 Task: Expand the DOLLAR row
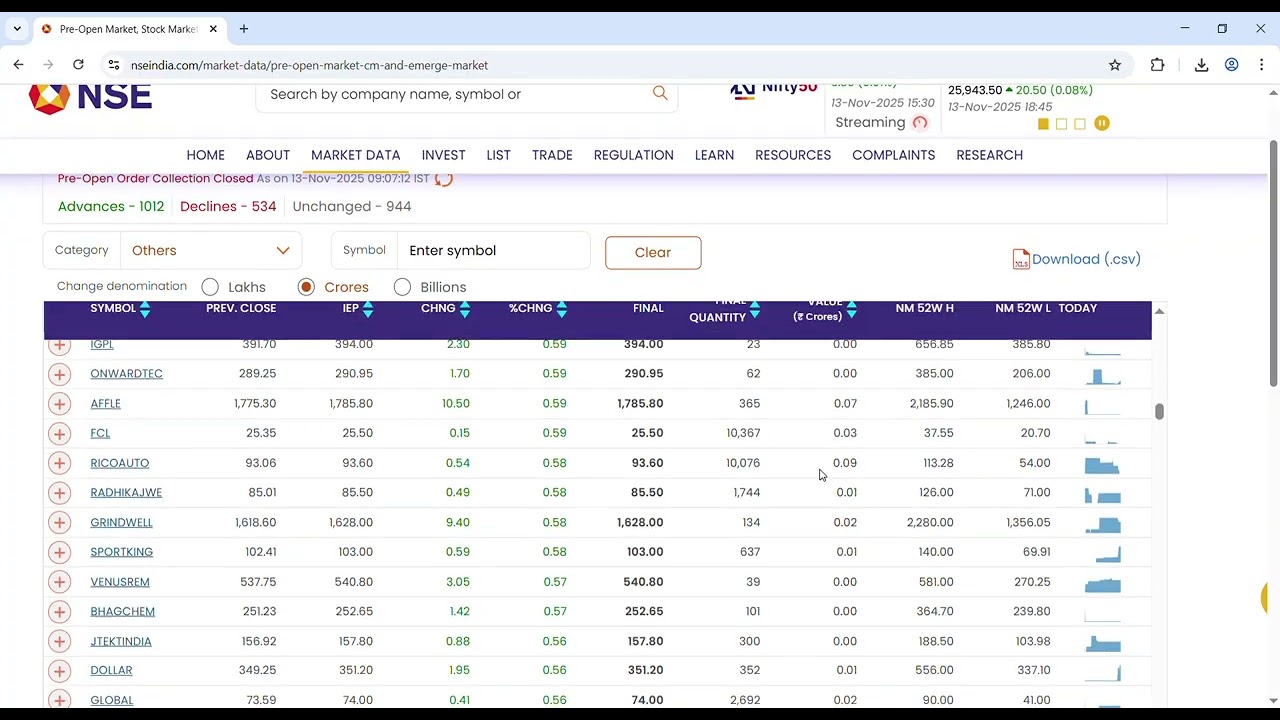click(59, 671)
